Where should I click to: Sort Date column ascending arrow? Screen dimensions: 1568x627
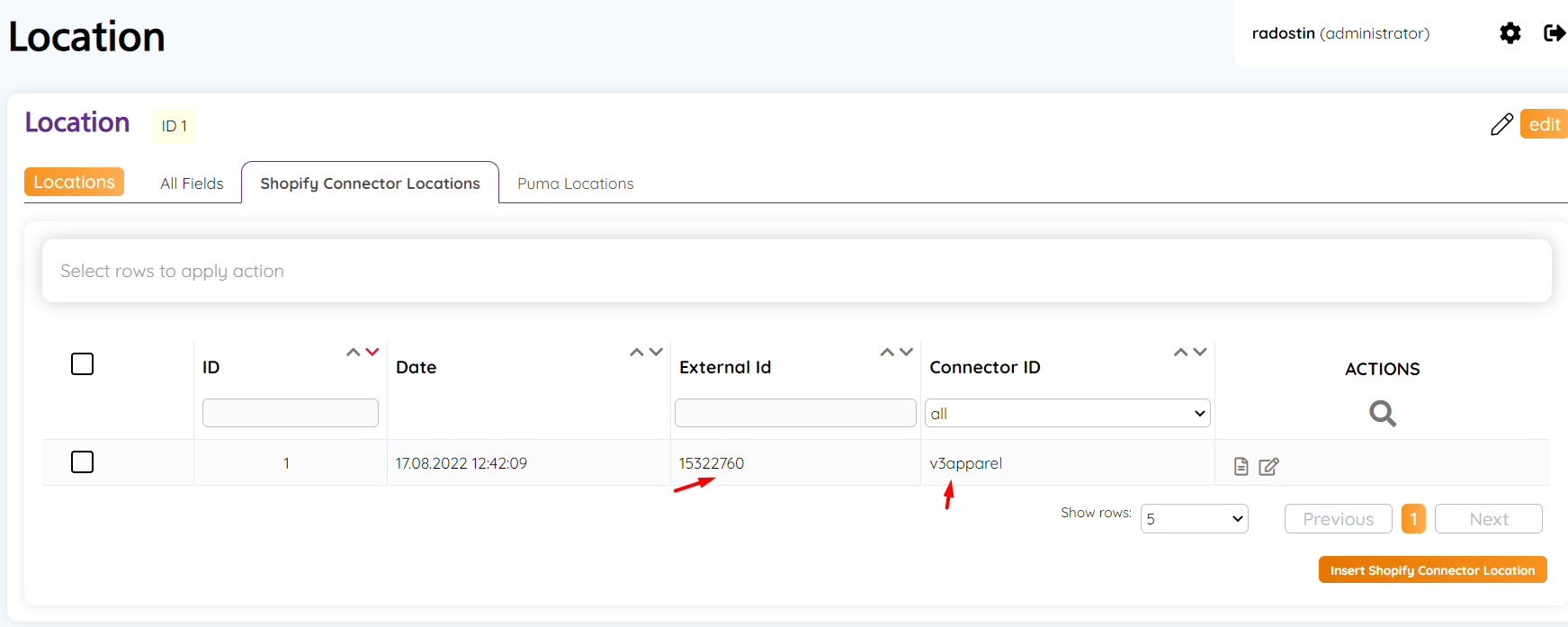[637, 353]
